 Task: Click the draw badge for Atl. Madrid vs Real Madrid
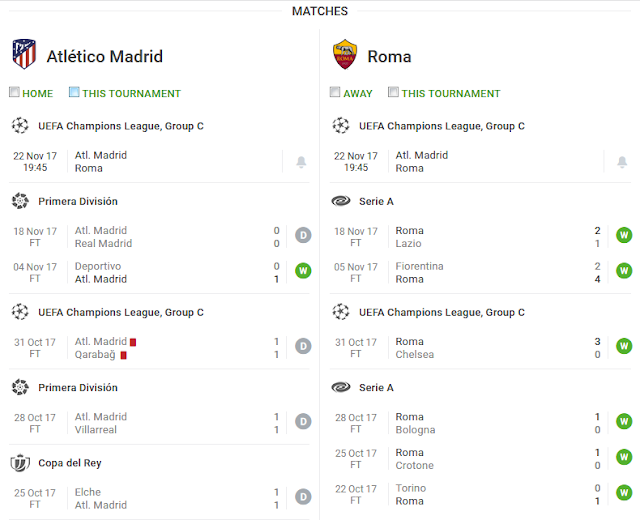pos(303,235)
